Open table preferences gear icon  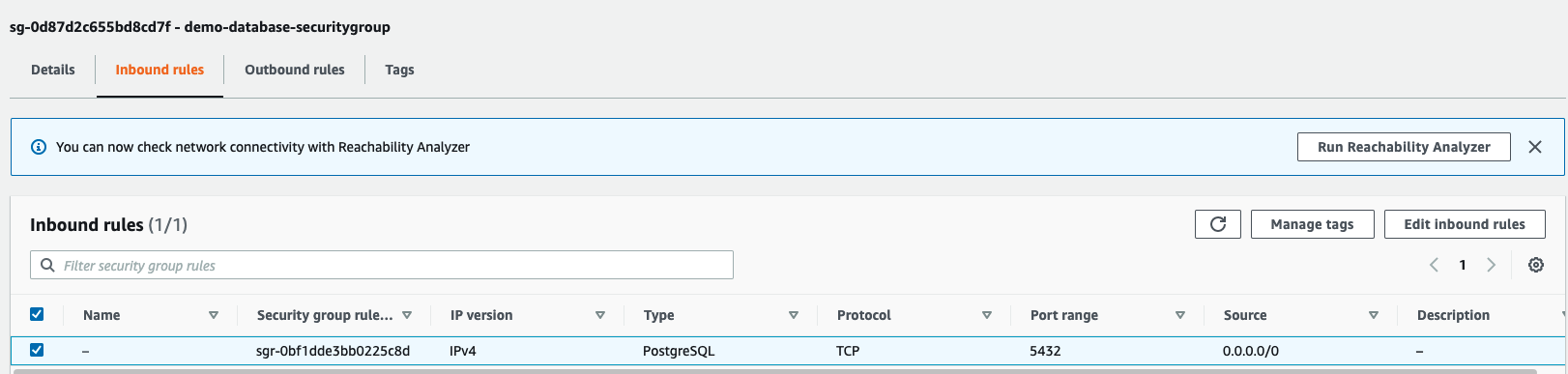click(x=1535, y=265)
